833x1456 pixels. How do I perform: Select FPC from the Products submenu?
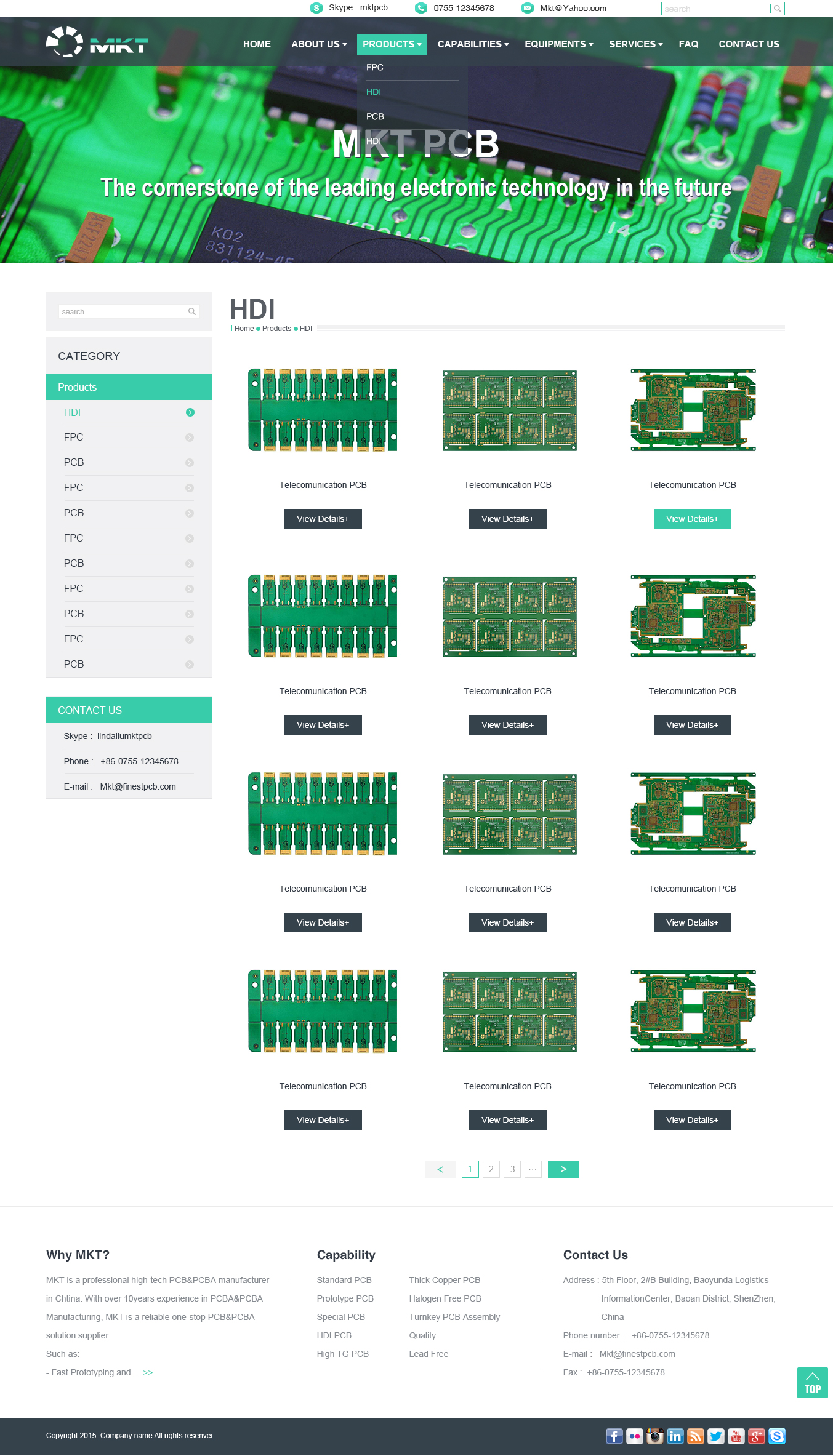375,68
